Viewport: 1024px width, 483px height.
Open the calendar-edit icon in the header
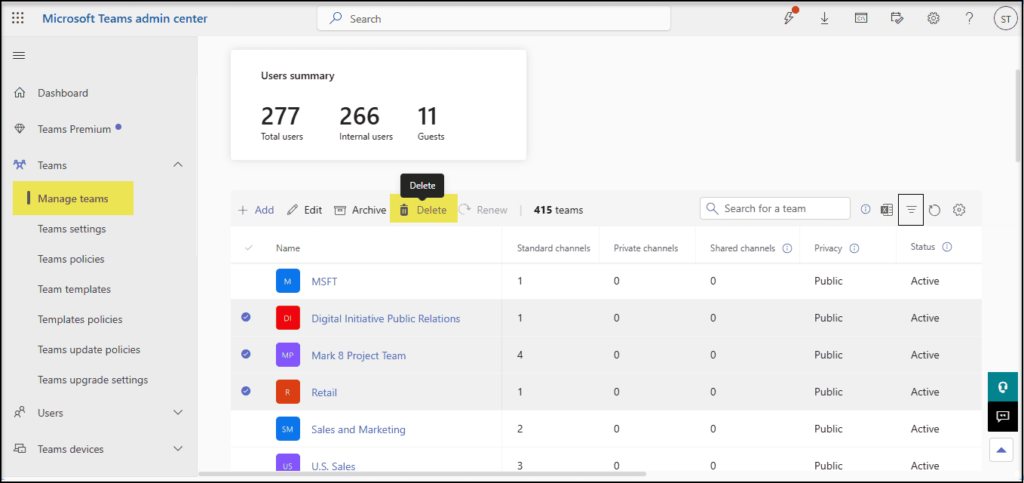tap(897, 18)
